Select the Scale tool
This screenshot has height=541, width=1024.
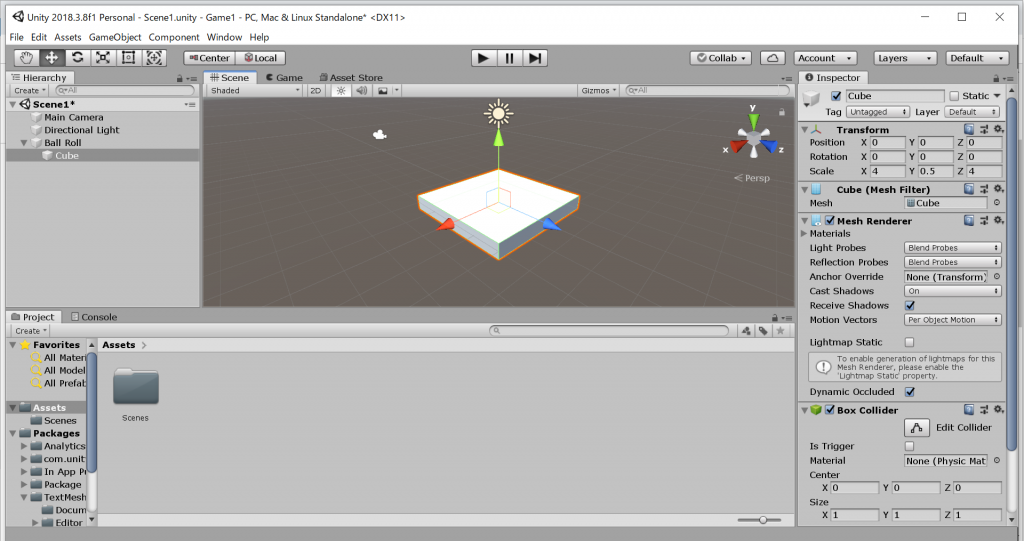(103, 57)
